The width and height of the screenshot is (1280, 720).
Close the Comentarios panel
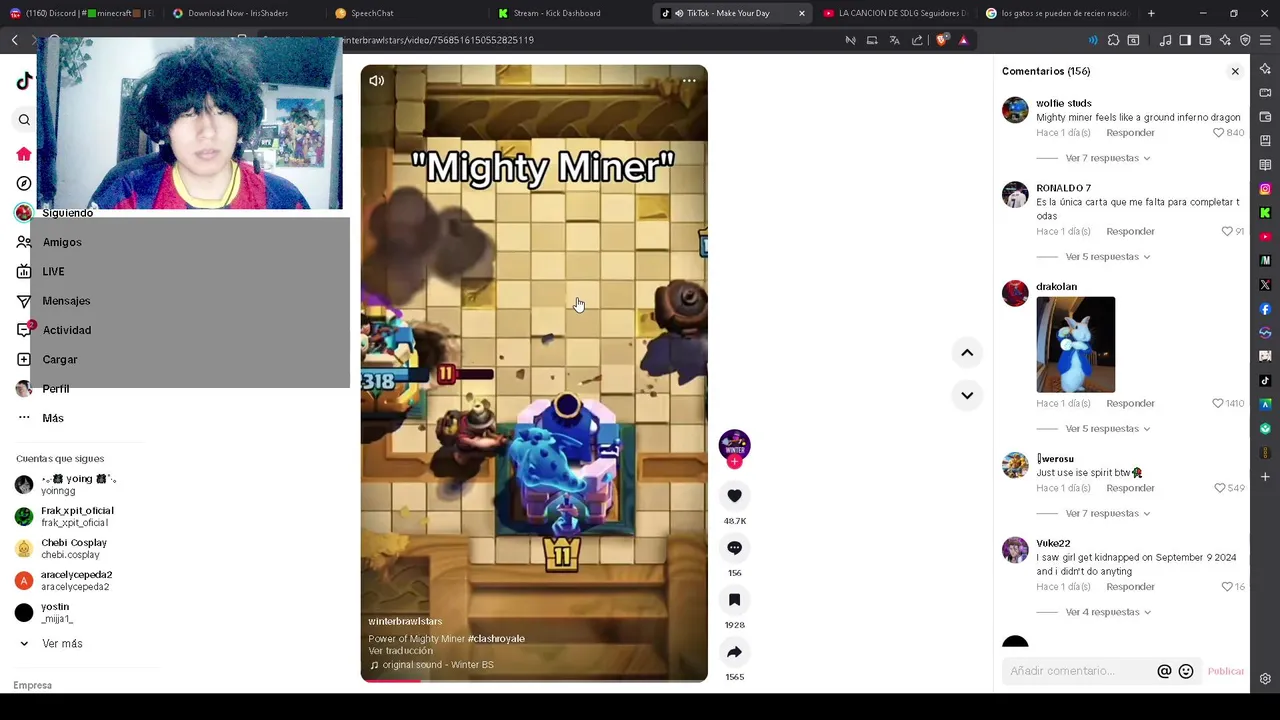click(x=1235, y=71)
